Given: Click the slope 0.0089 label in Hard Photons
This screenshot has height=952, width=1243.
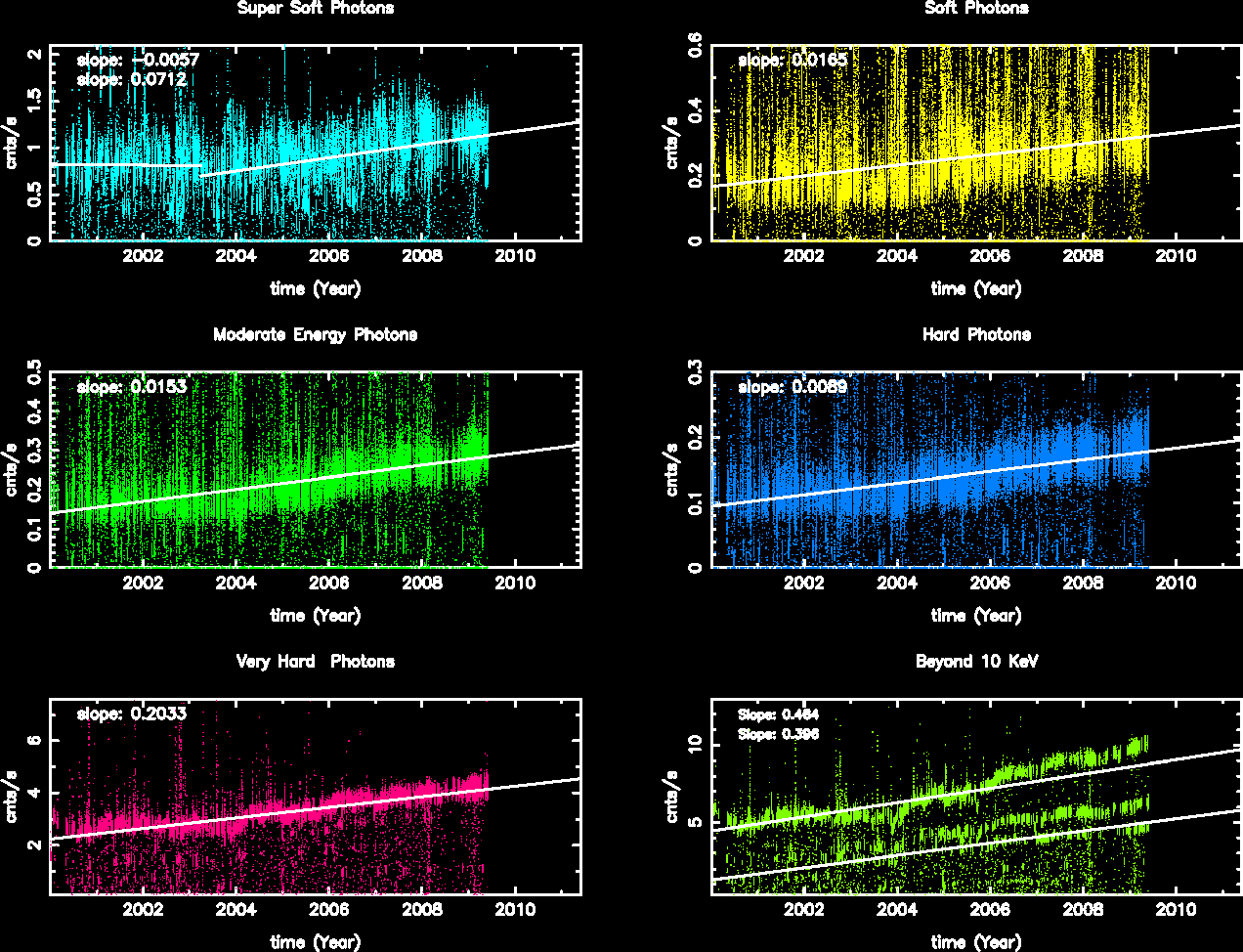Looking at the screenshot, I should click(x=793, y=387).
